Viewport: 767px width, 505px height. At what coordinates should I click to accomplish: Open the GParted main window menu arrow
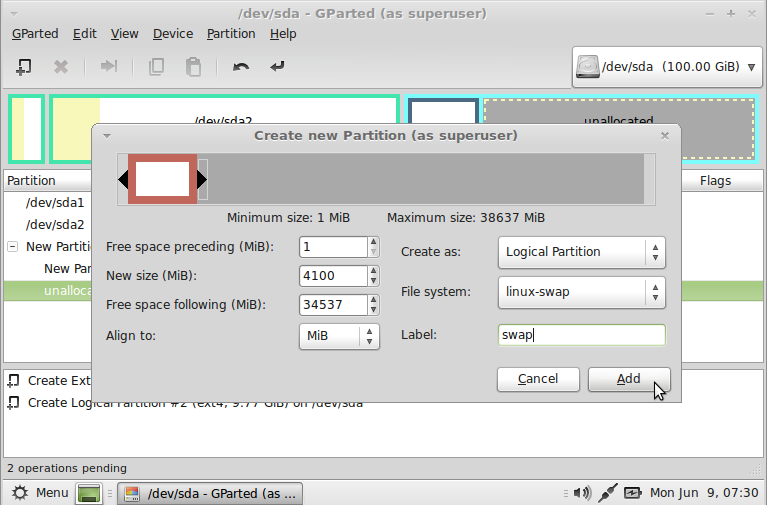pos(14,14)
